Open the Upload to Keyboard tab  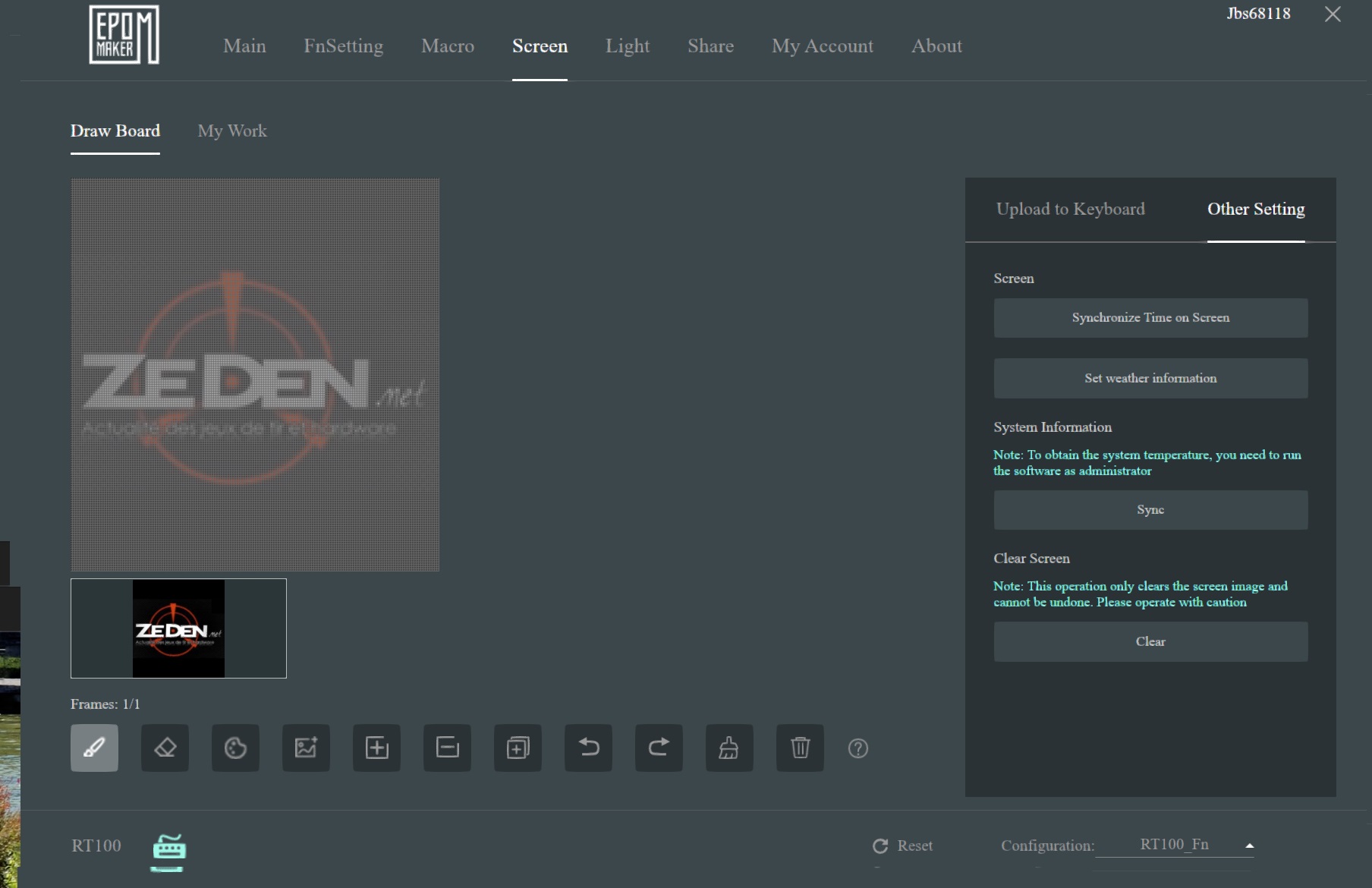1070,209
